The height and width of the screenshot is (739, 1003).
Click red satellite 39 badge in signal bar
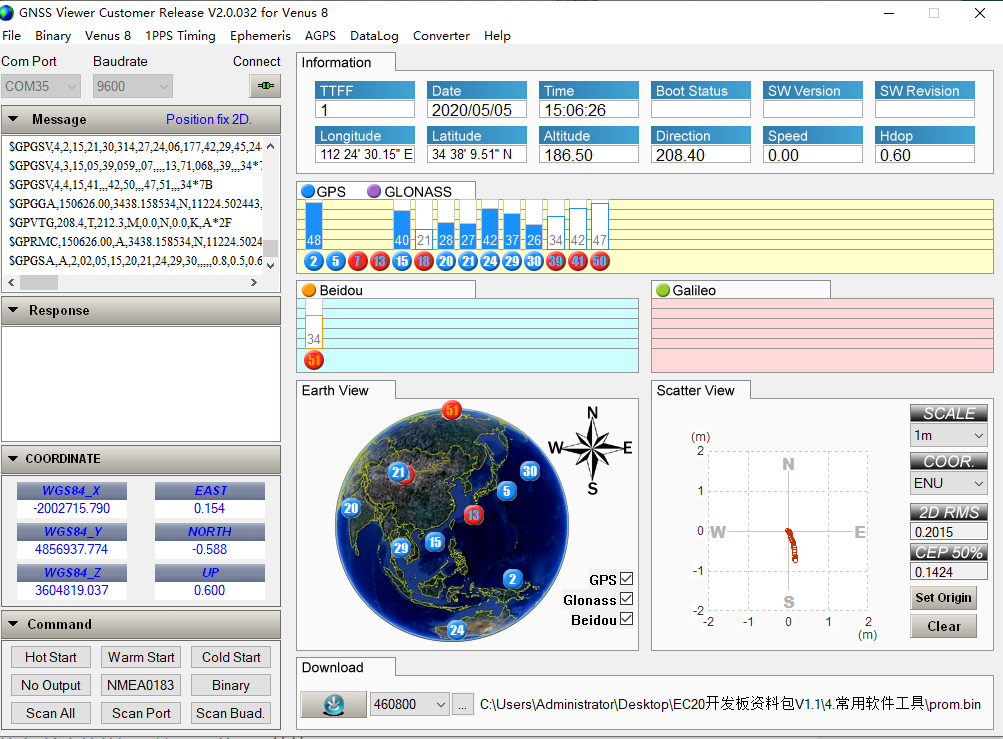coord(556,261)
